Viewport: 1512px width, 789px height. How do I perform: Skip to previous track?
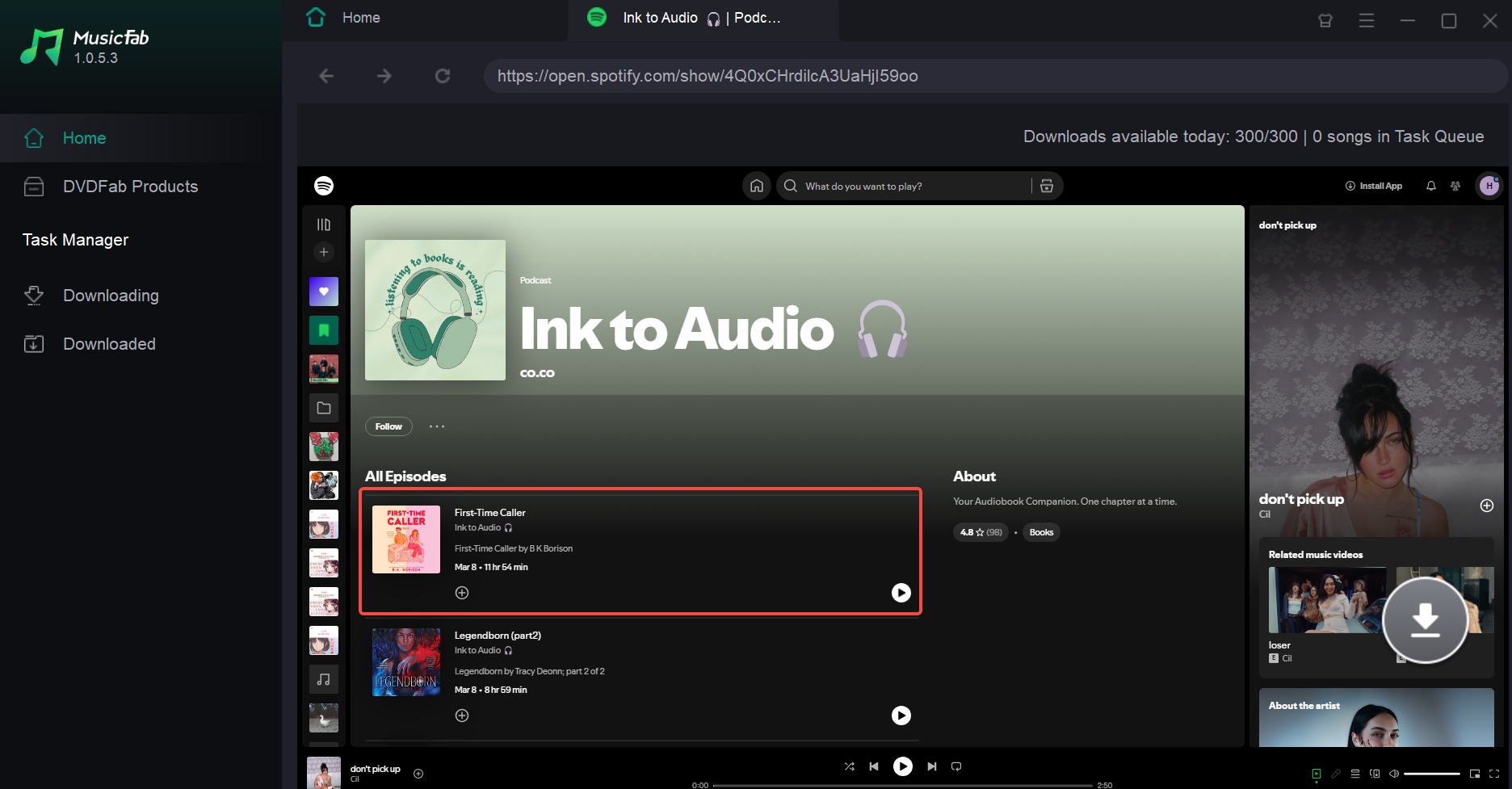pos(874,766)
